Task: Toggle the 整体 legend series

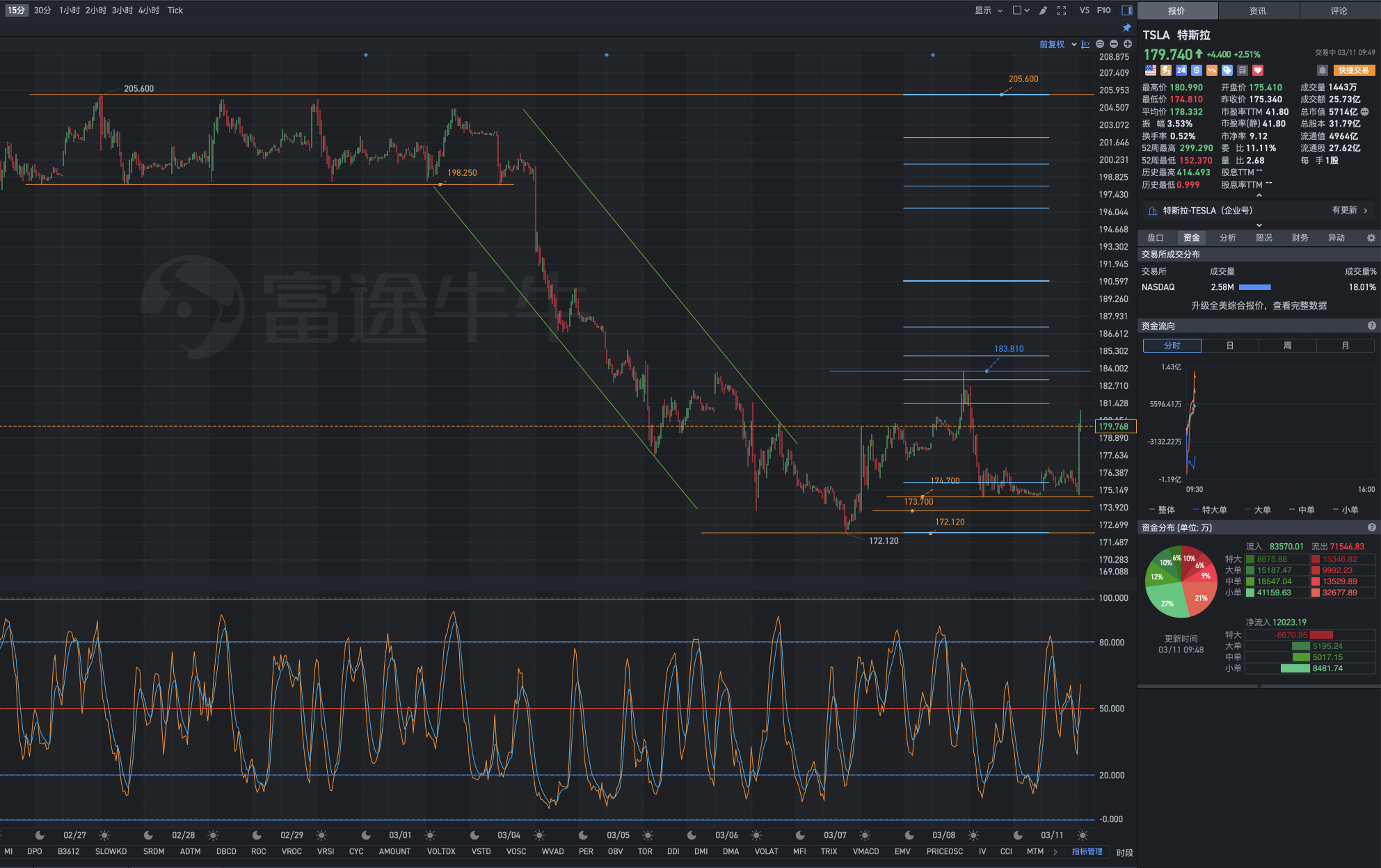Action: tap(1162, 510)
